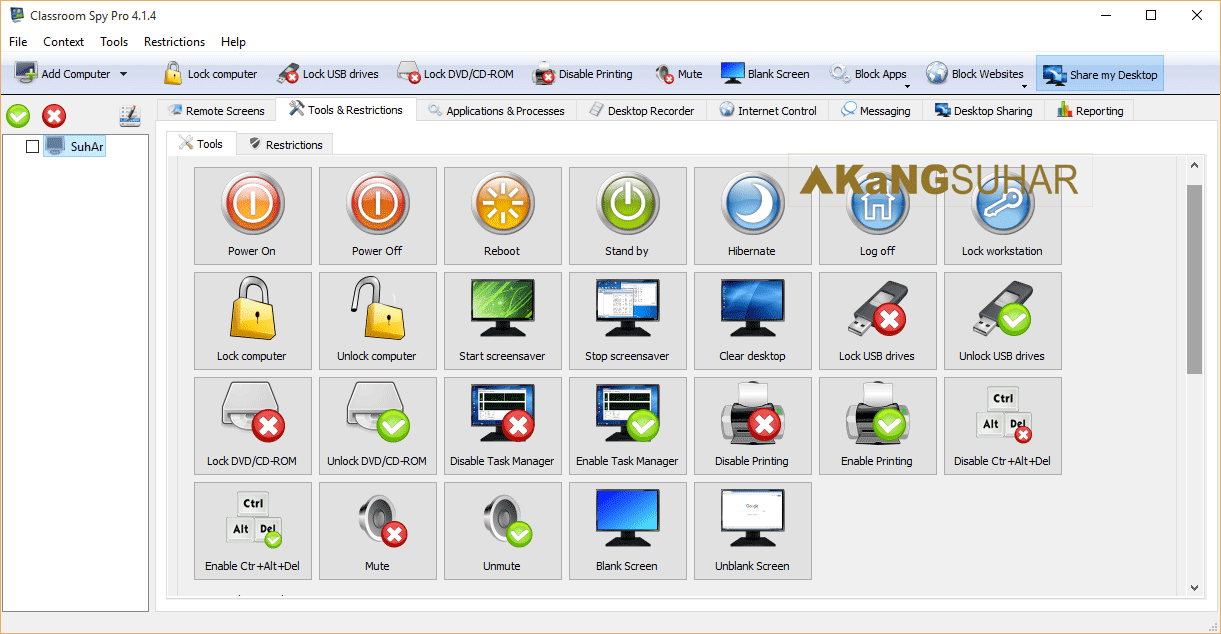The image size is (1221, 634).
Task: Open the Help menu
Action: click(233, 42)
